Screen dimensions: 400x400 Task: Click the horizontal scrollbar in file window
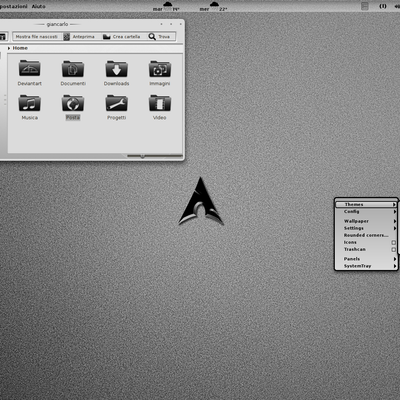(x=155, y=155)
